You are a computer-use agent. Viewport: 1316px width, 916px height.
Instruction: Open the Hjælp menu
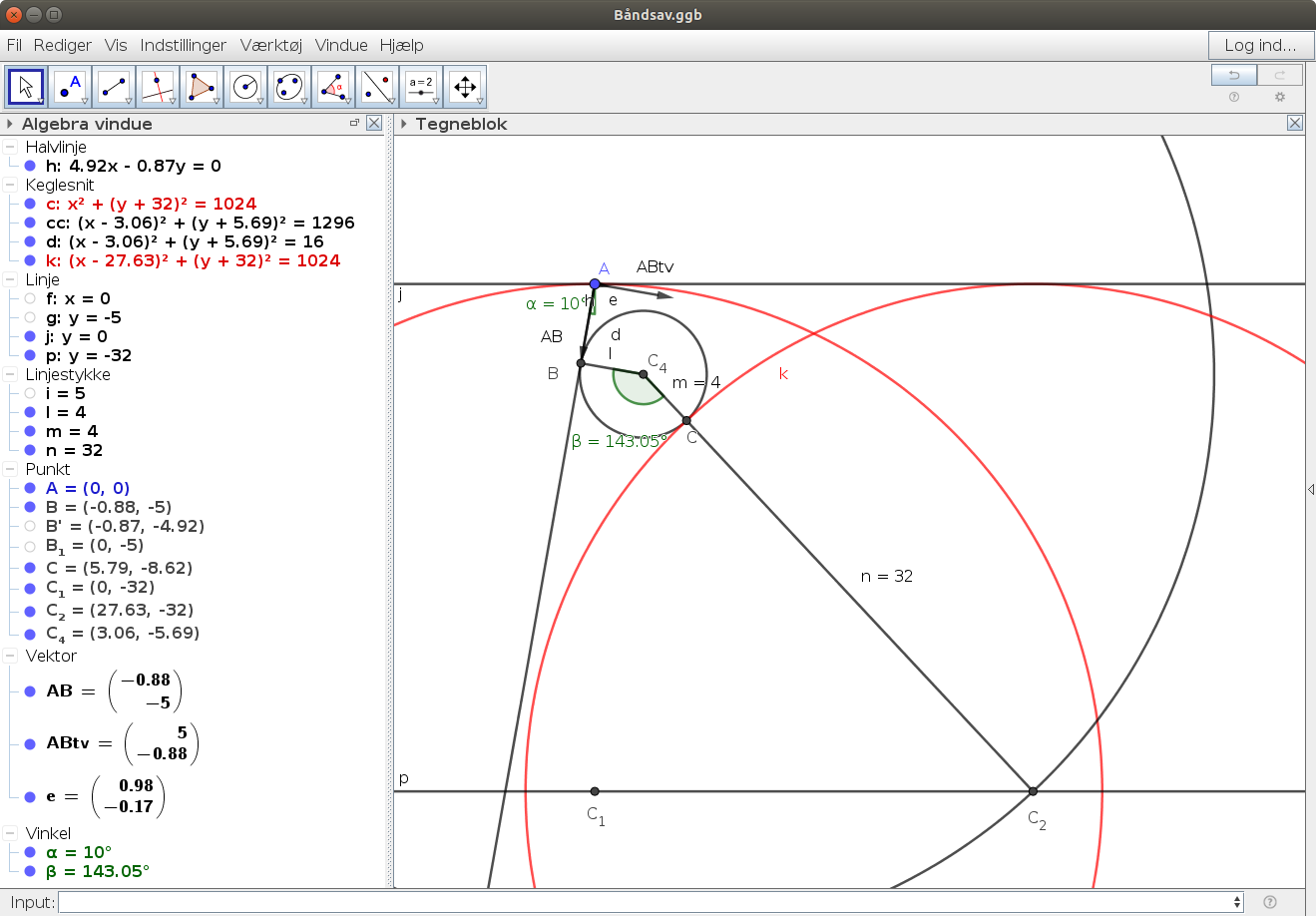point(402,45)
